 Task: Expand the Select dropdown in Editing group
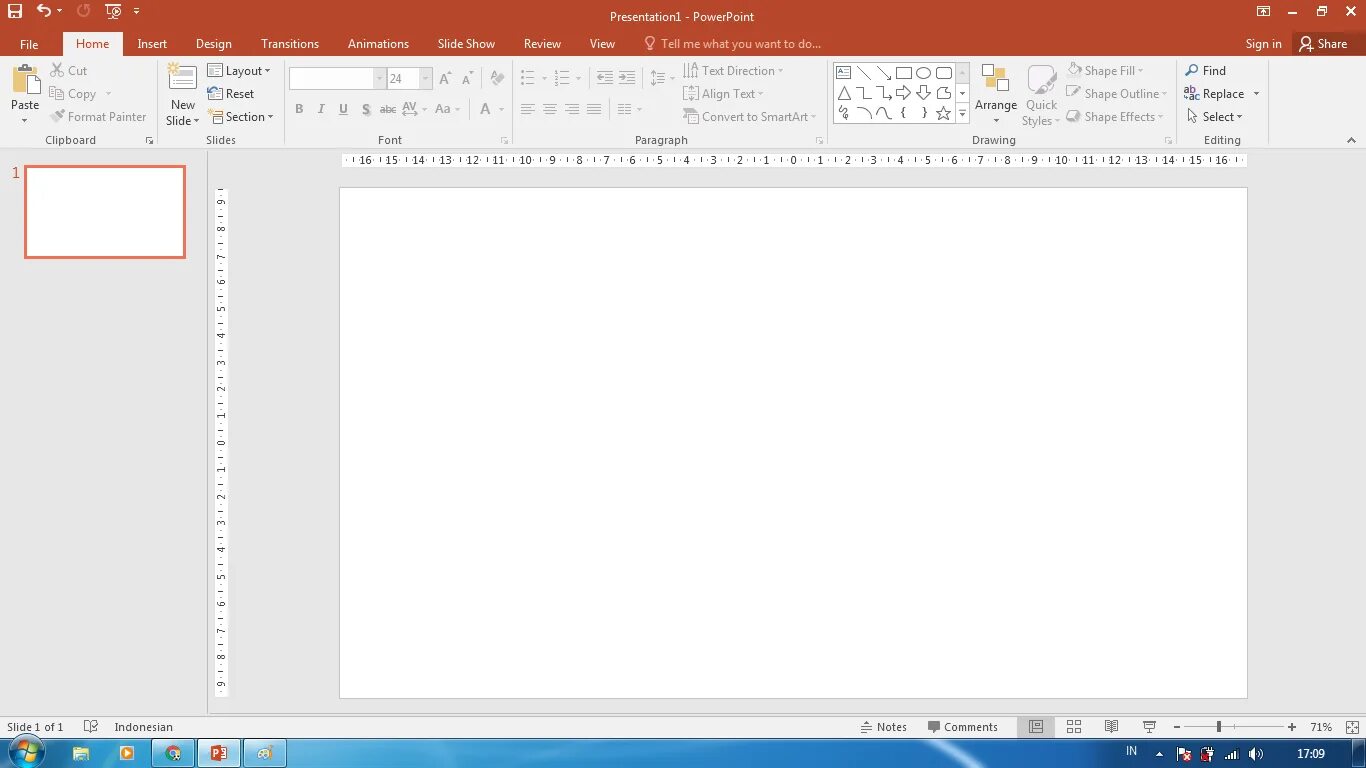[x=1215, y=117]
